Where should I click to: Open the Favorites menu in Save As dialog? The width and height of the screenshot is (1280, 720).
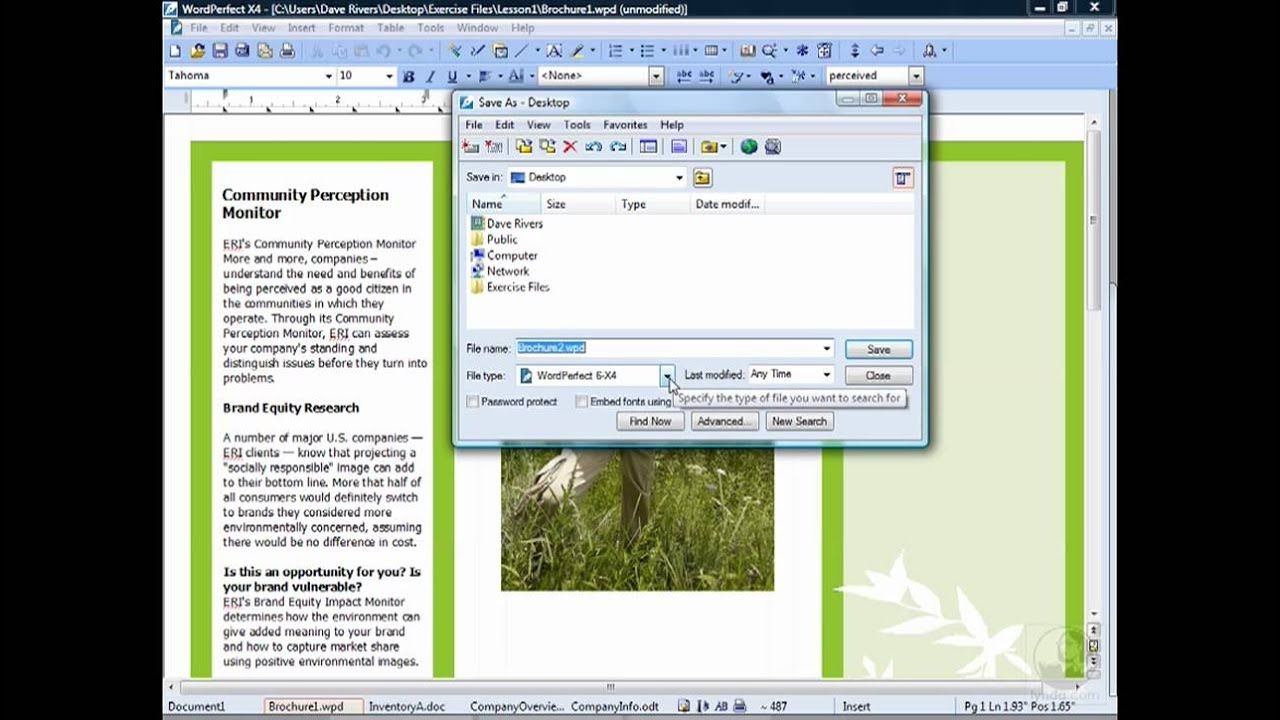(x=625, y=125)
